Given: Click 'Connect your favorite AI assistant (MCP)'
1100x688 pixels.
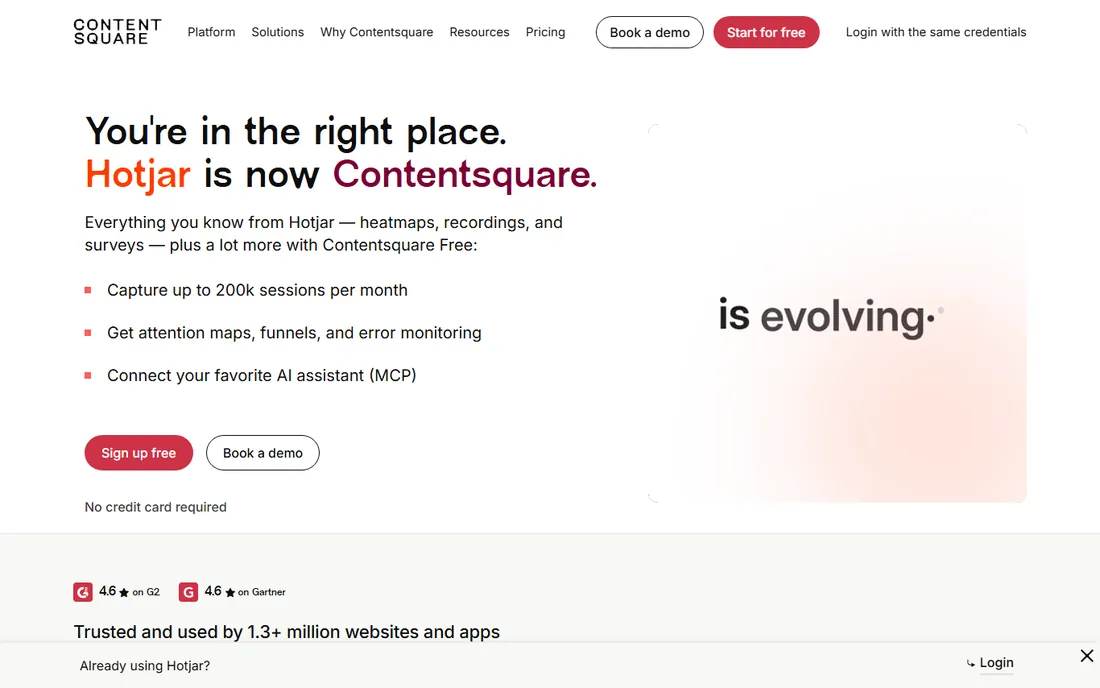Looking at the screenshot, I should pyautogui.click(x=262, y=375).
